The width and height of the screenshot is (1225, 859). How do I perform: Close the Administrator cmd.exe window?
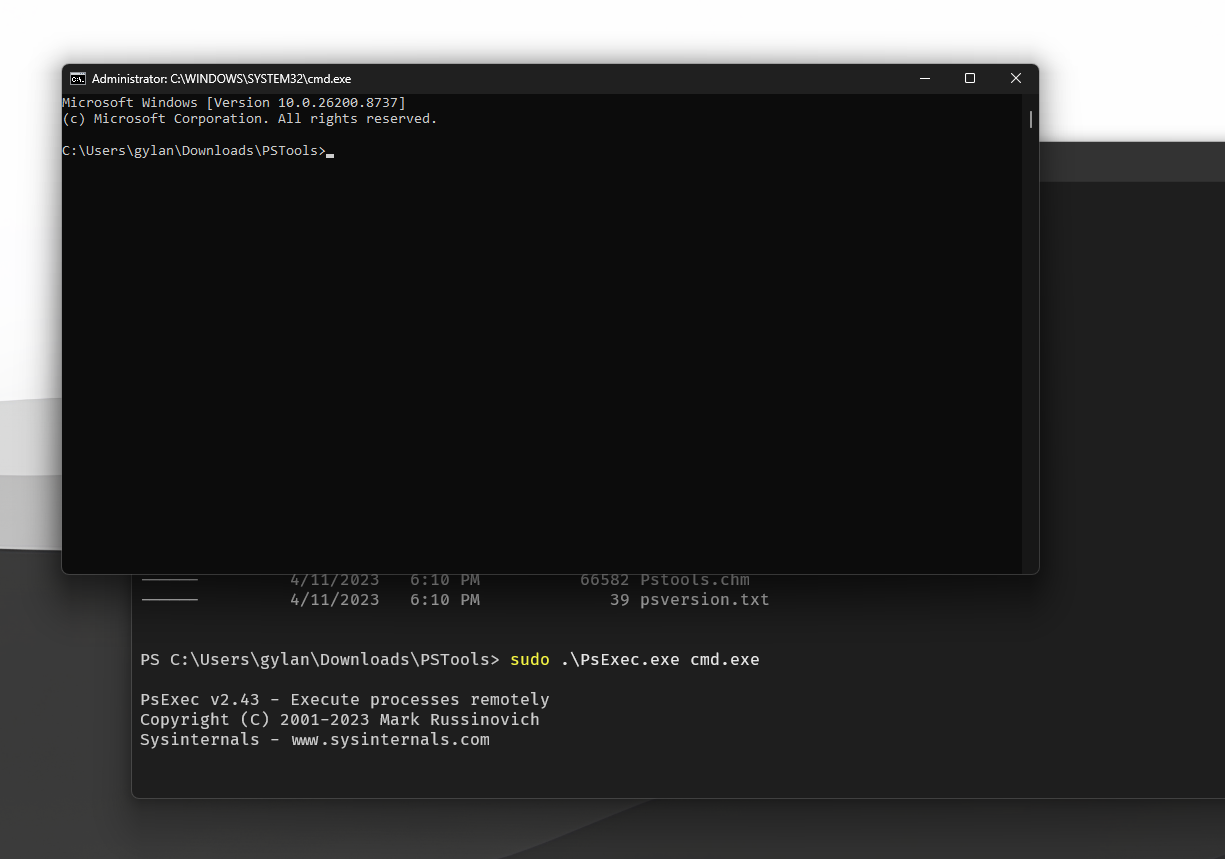tap(1016, 78)
